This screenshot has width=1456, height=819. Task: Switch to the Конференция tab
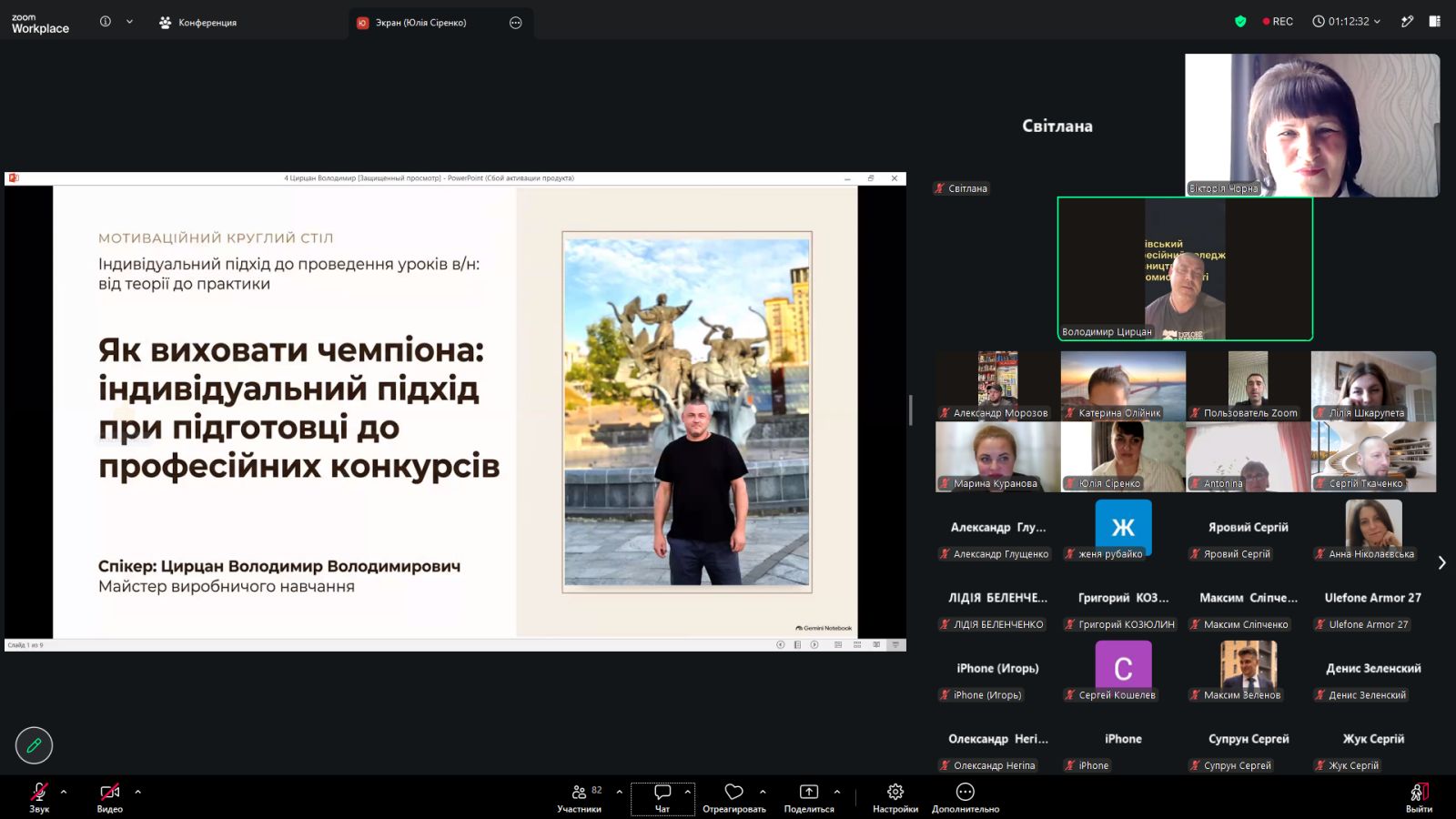(197, 22)
